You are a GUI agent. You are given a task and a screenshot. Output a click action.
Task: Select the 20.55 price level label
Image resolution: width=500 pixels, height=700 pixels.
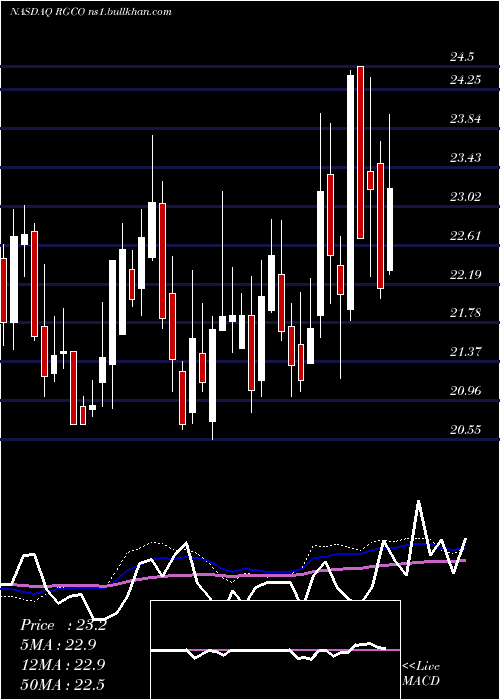[466, 430]
